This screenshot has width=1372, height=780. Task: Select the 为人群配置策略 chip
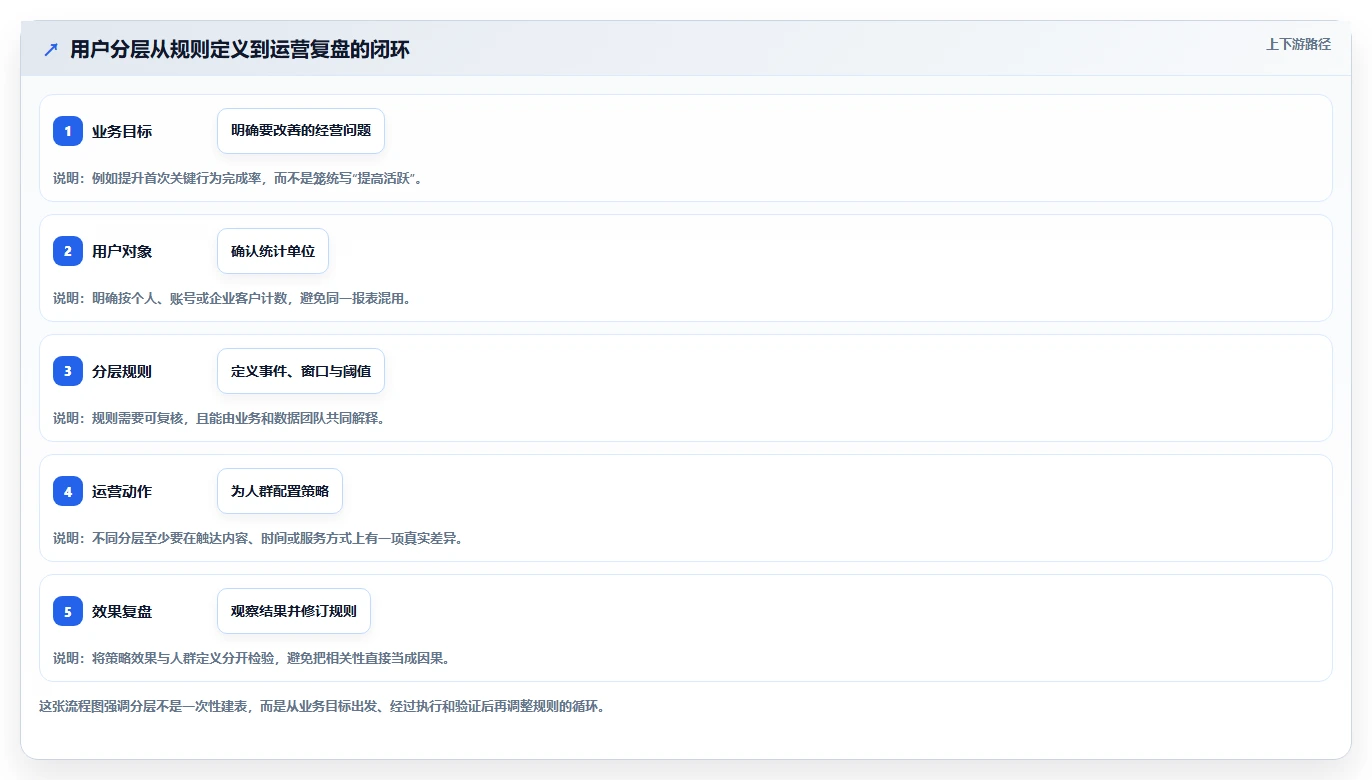pyautogui.click(x=280, y=491)
